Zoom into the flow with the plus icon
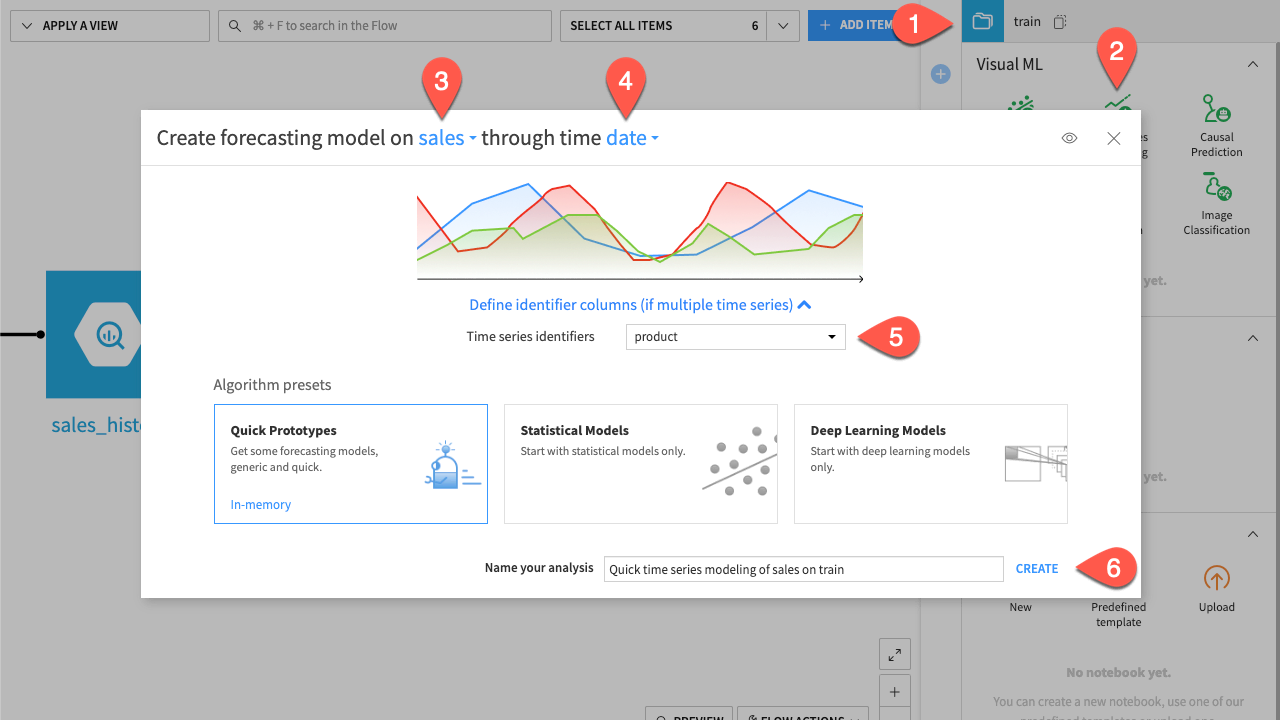1280x720 pixels. tap(894, 690)
